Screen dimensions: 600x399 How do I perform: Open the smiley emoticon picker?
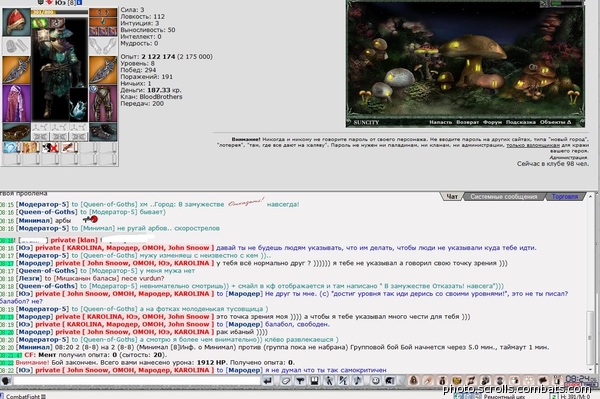[375, 381]
